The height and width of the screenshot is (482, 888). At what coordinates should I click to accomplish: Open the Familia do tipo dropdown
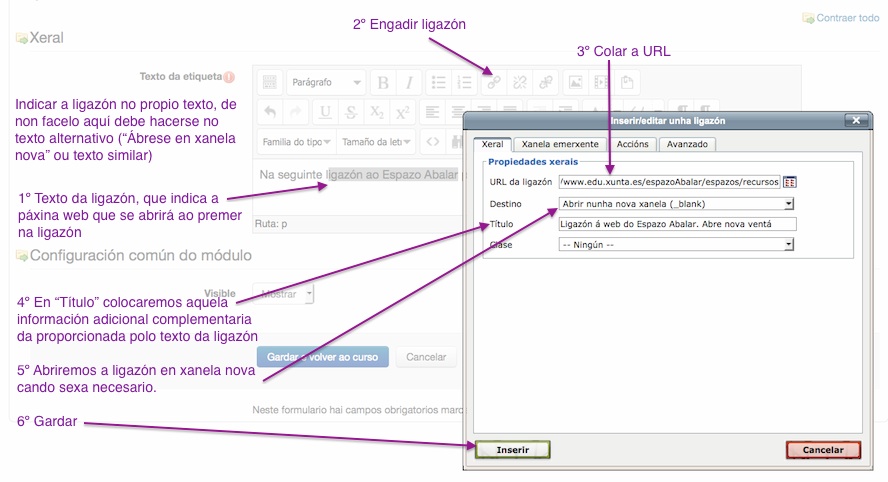[296, 142]
